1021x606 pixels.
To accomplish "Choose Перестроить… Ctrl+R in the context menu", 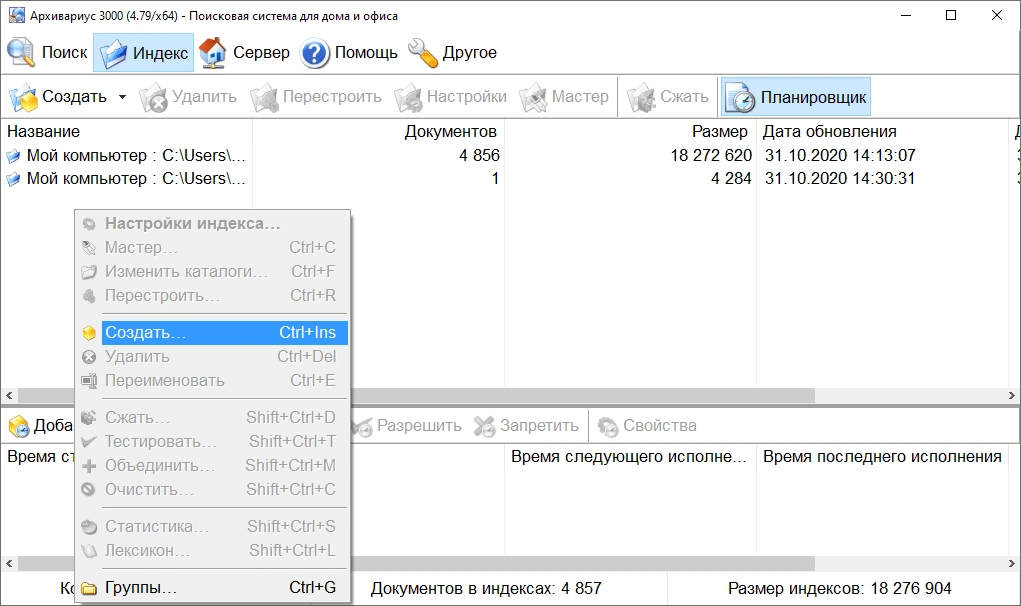I will click(212, 296).
